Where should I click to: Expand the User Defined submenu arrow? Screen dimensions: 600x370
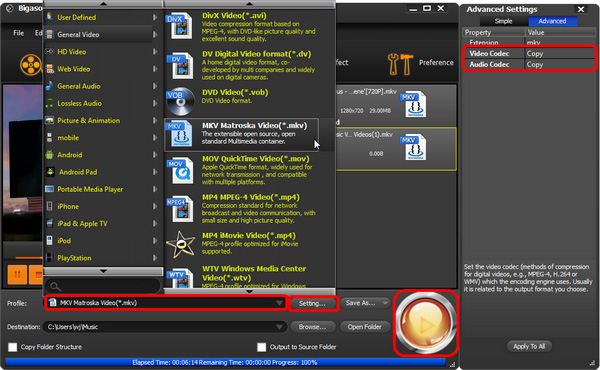[x=155, y=17]
